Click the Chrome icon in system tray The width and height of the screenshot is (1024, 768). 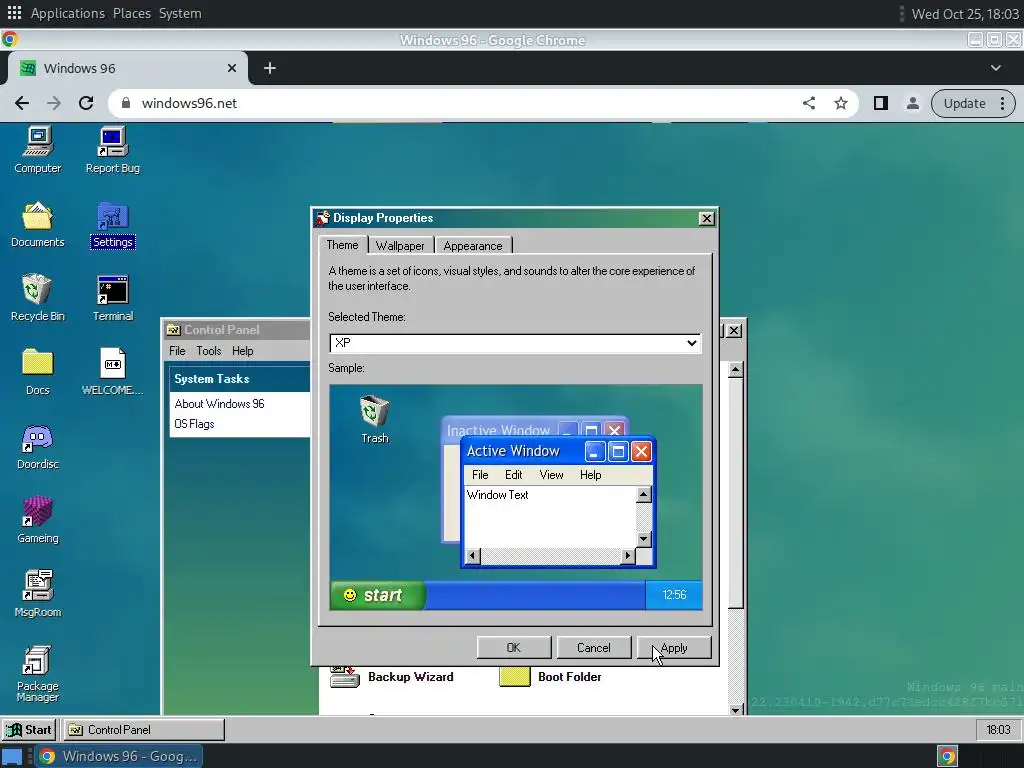point(948,756)
